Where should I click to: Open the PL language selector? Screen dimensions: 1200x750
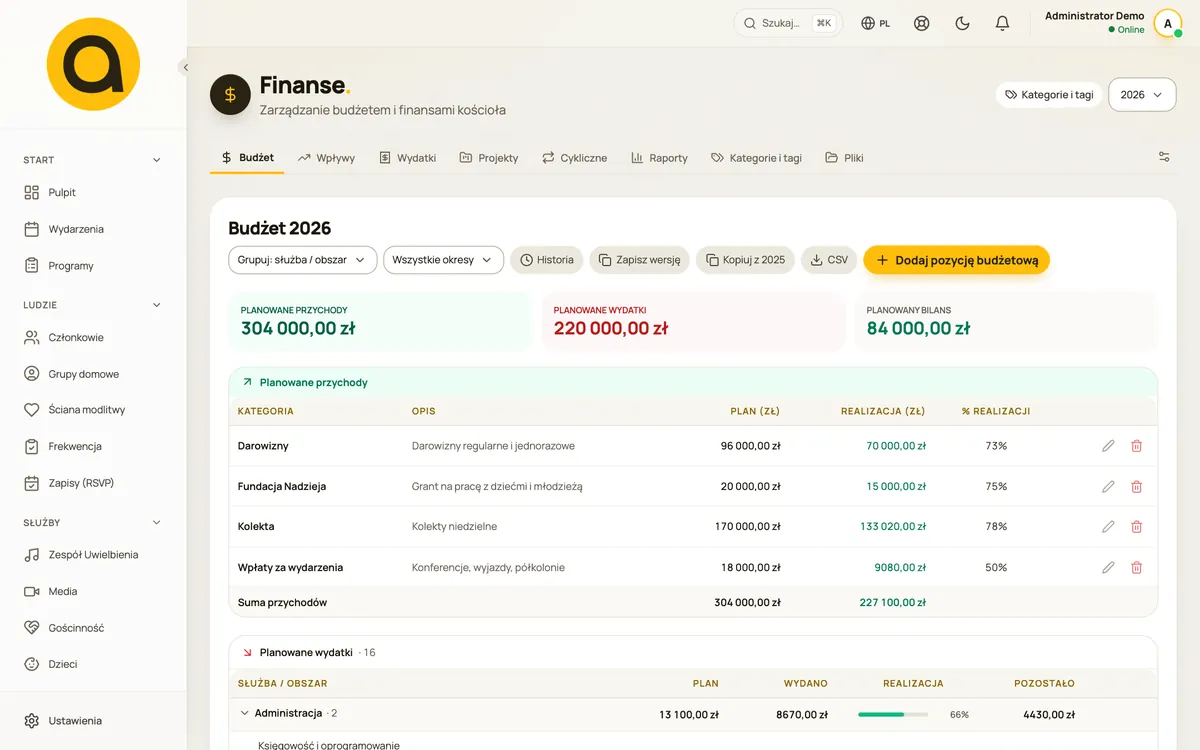pyautogui.click(x=876, y=23)
